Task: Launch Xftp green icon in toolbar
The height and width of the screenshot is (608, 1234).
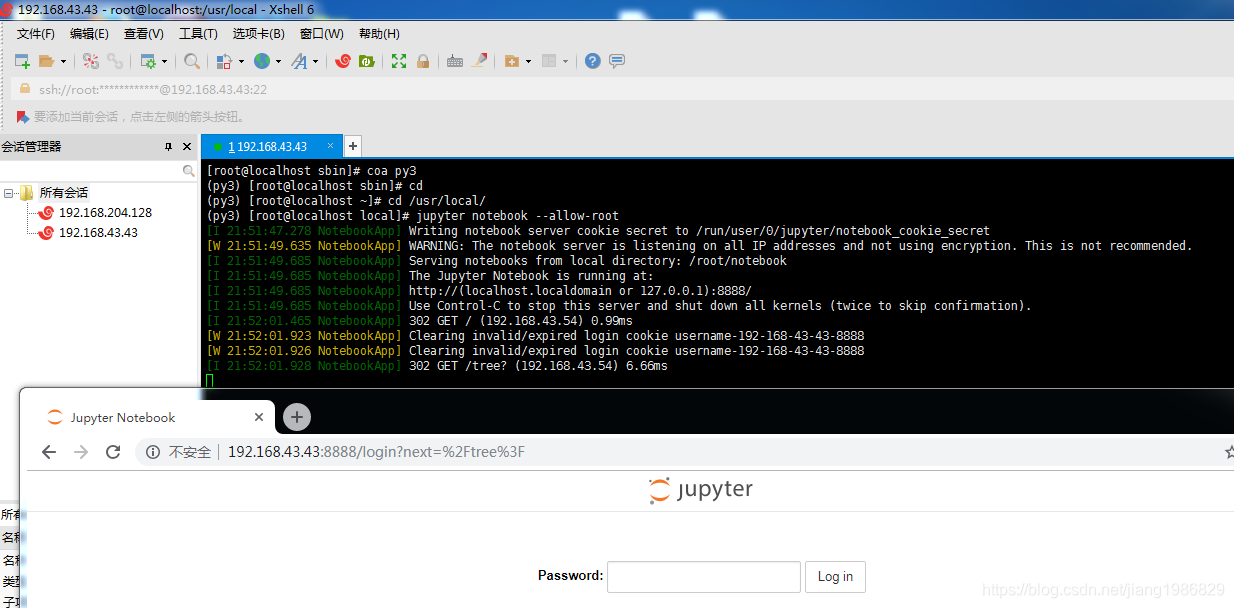Action: [x=367, y=61]
